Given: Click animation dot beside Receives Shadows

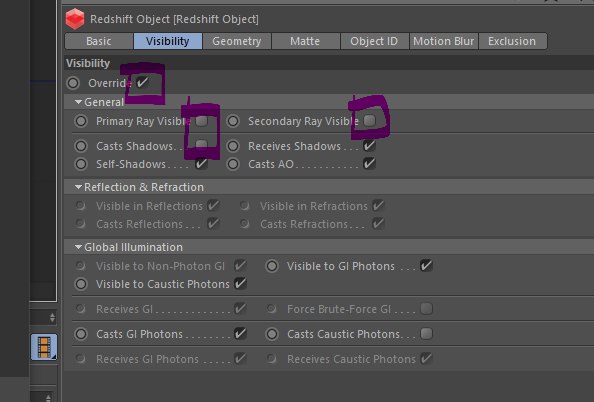Looking at the screenshot, I should [x=233, y=146].
